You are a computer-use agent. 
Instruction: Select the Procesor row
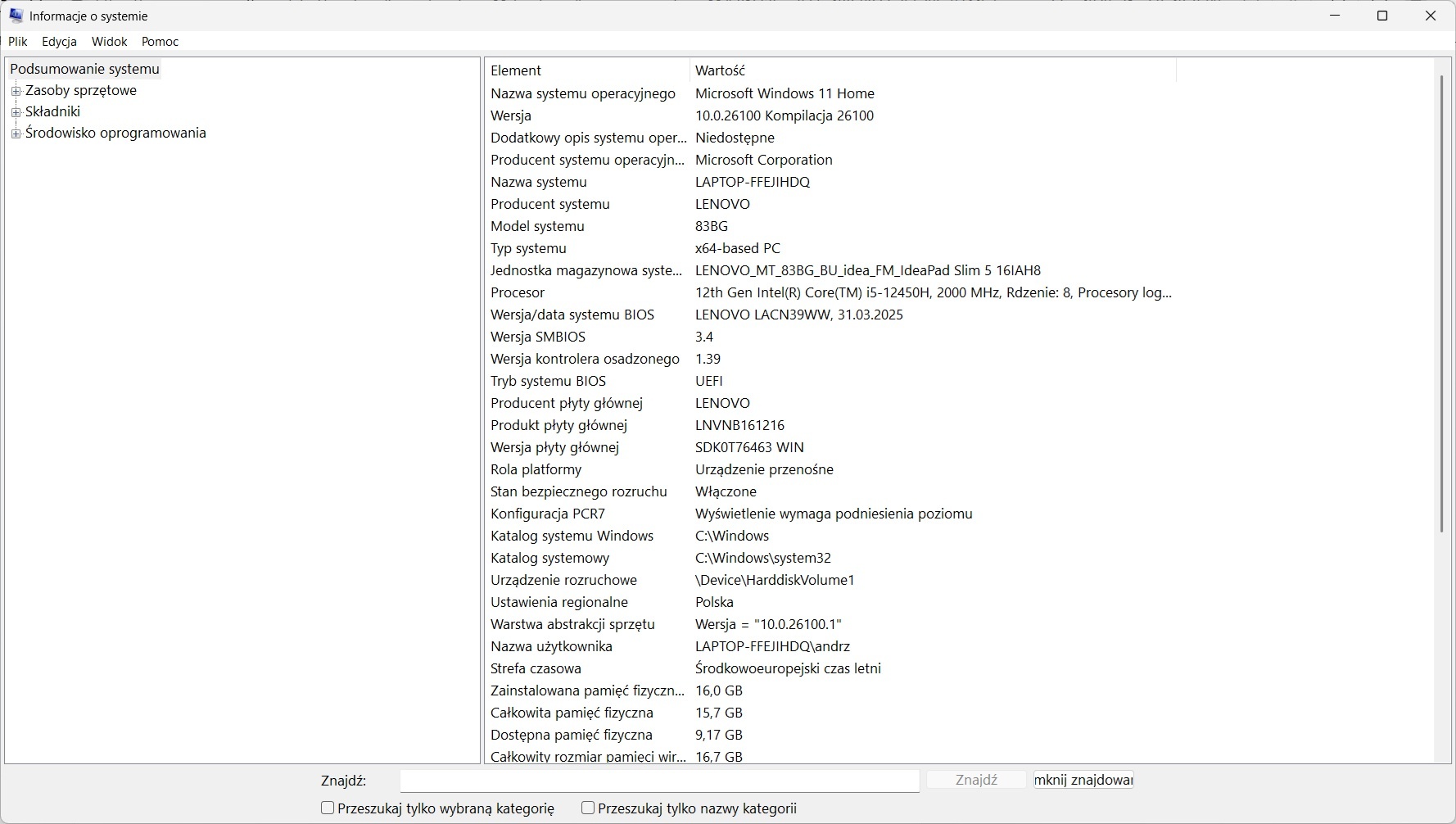pyautogui.click(x=831, y=292)
